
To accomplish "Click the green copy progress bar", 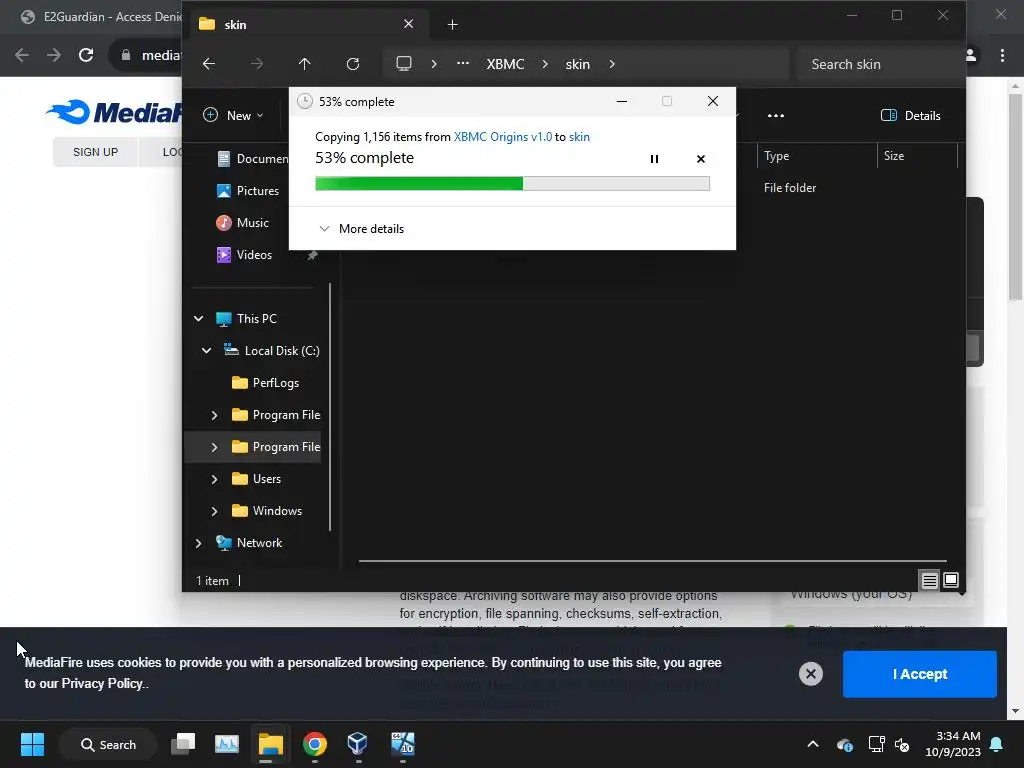I will 512,184.
